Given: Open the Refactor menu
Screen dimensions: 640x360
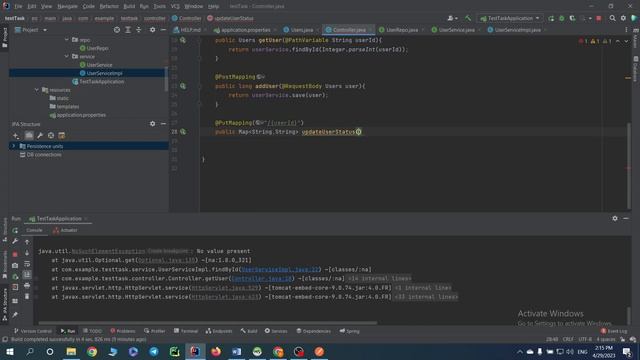Looking at the screenshot, I should (109, 6).
